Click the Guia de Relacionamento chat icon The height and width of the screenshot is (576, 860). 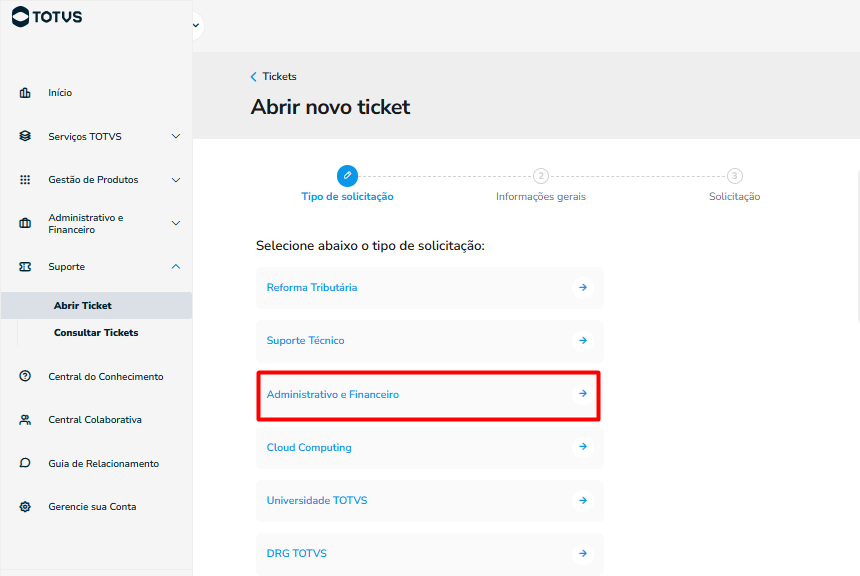(x=25, y=463)
